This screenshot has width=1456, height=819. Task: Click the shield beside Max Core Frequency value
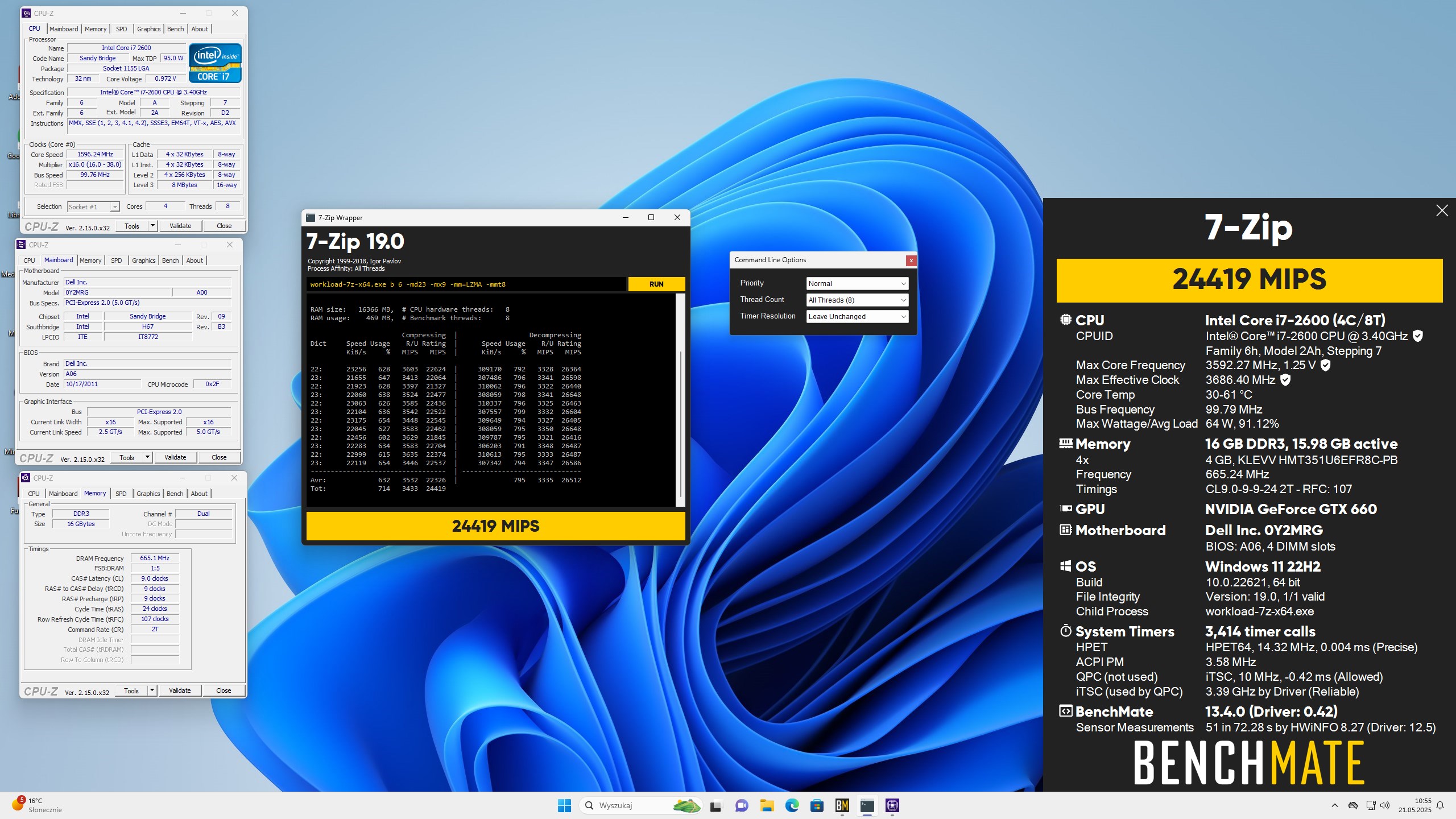pyautogui.click(x=1325, y=365)
